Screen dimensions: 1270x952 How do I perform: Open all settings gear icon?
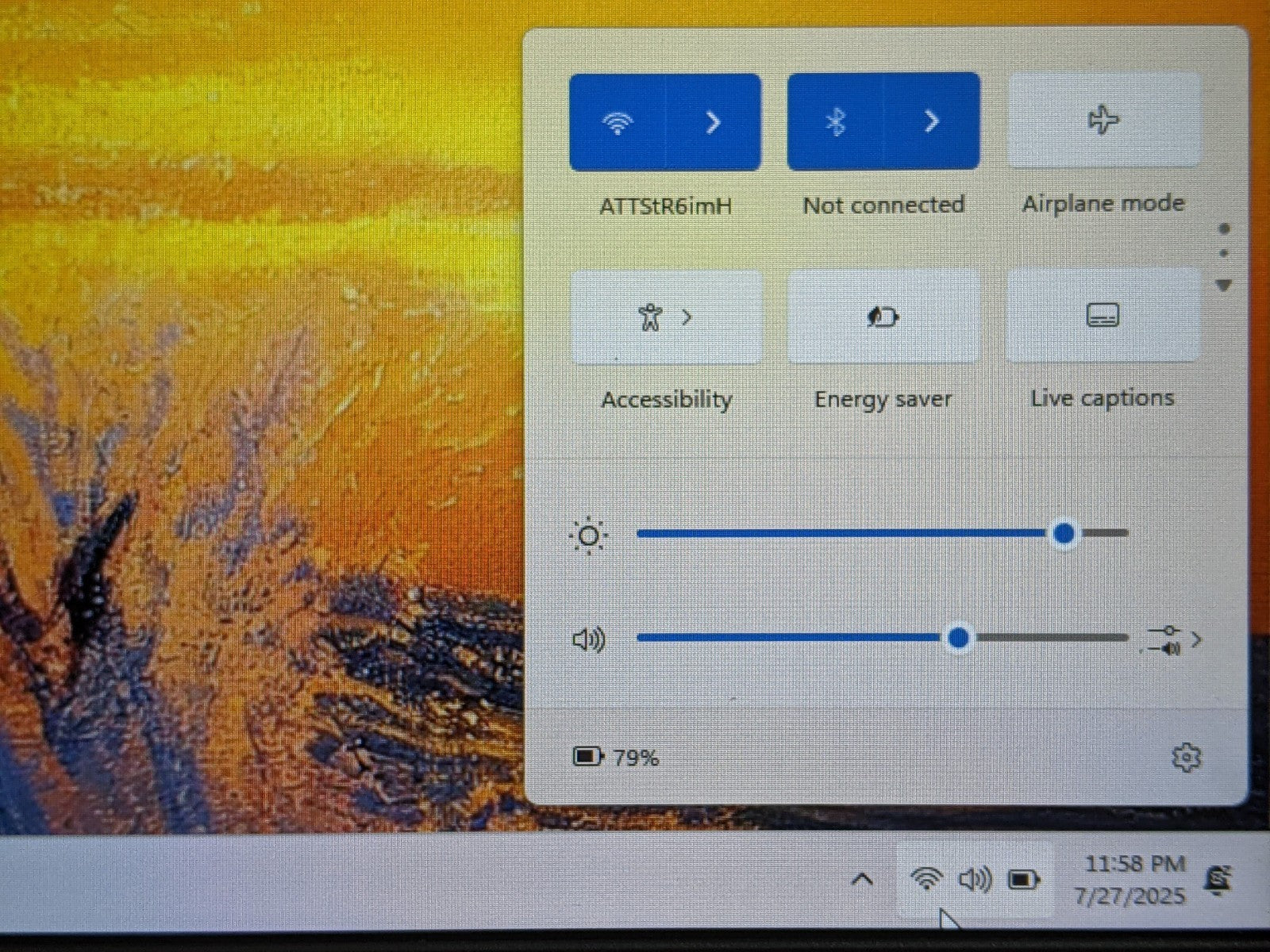tap(1186, 758)
